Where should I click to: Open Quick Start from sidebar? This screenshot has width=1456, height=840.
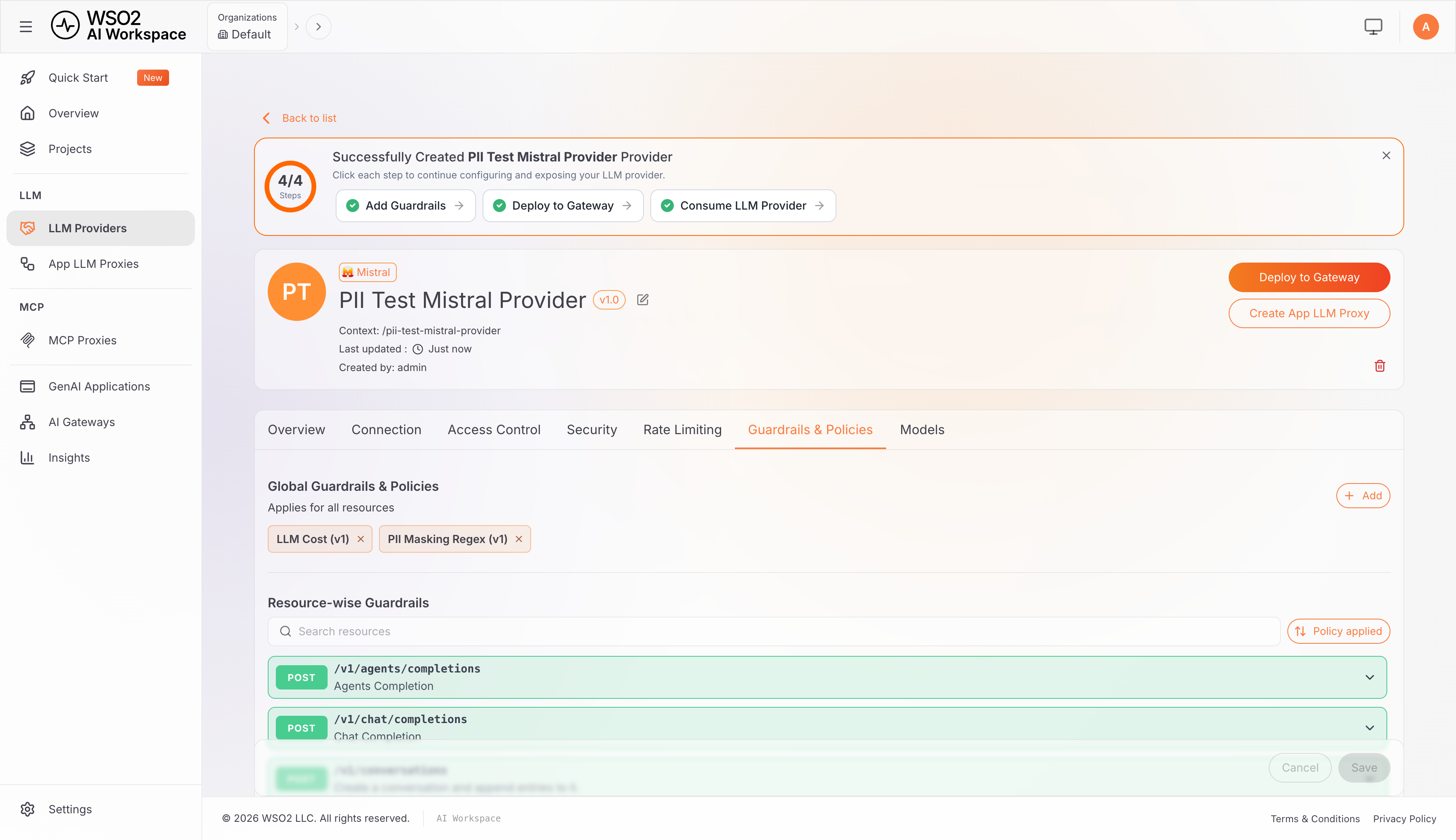click(x=101, y=78)
